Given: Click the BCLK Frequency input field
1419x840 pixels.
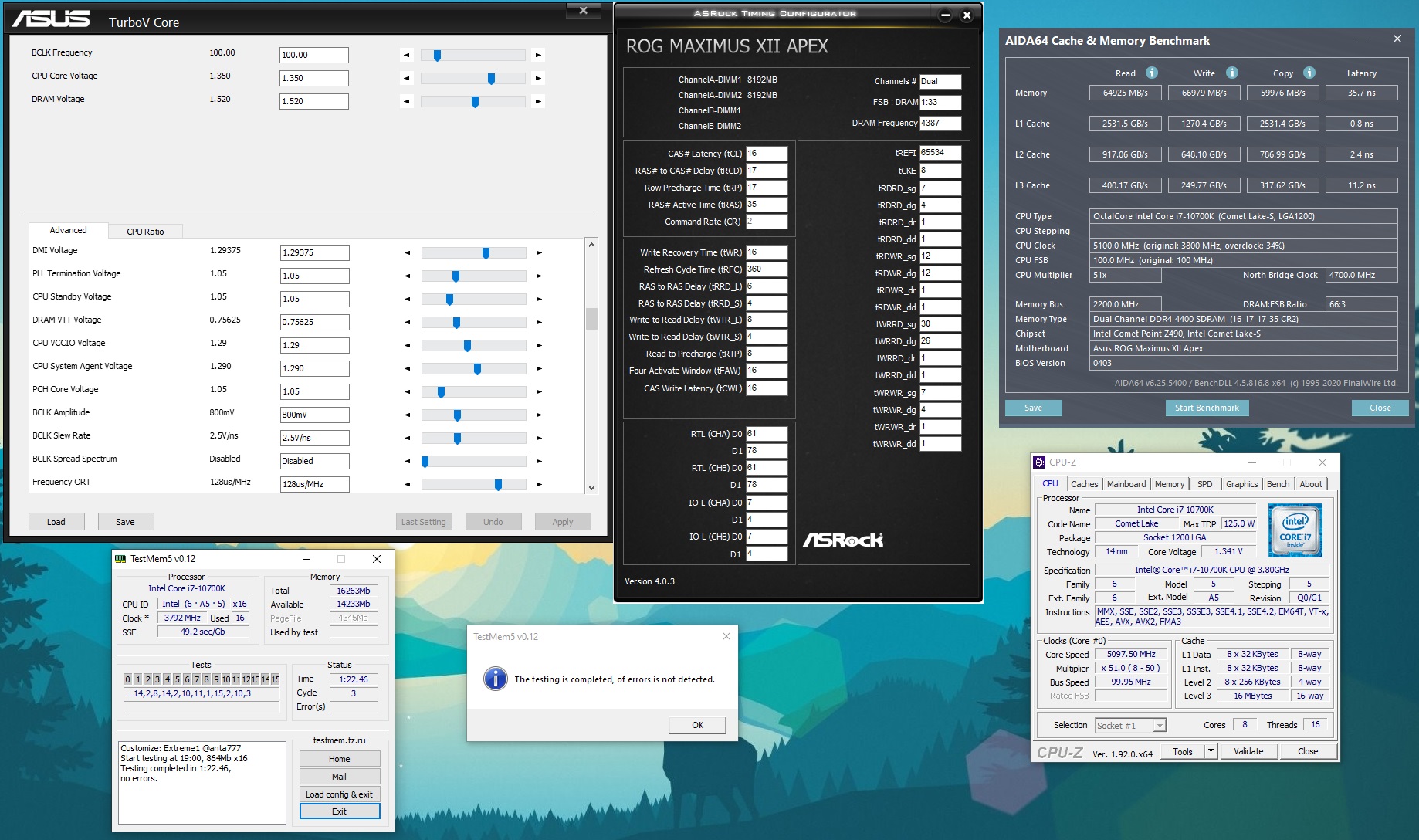Looking at the screenshot, I should click(x=313, y=55).
